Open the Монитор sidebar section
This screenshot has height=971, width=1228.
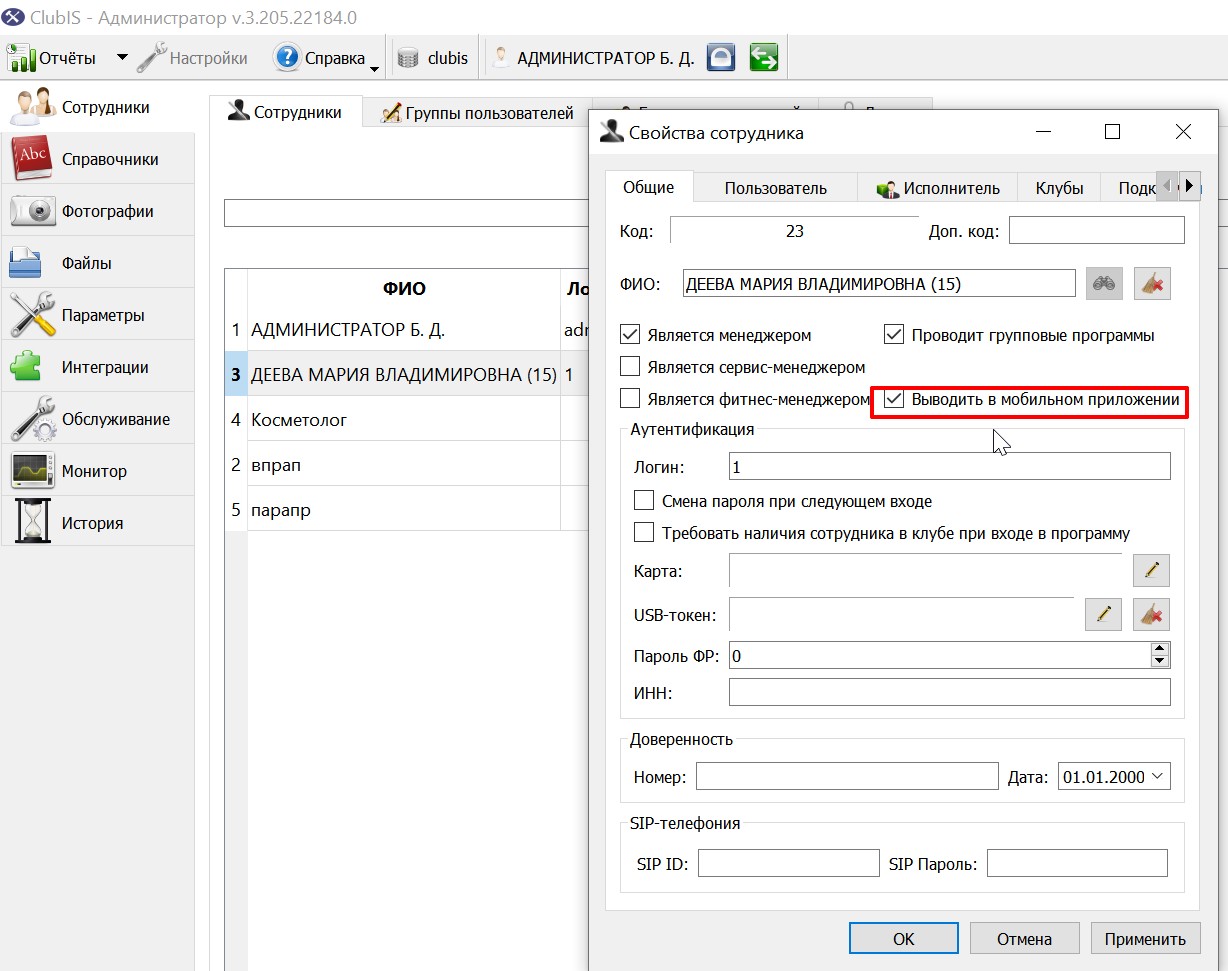97,471
